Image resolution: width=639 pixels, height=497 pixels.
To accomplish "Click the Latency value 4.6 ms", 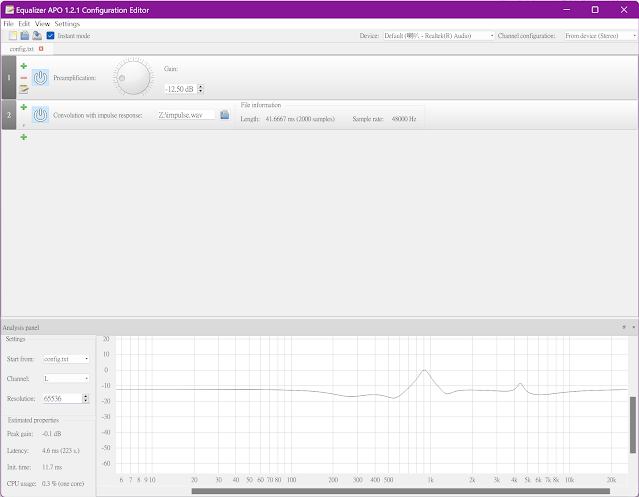I will pyautogui.click(x=61, y=451).
